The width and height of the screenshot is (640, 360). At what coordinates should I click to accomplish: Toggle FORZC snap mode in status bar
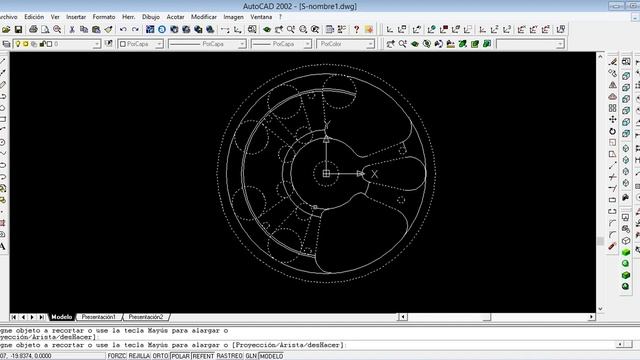tap(117, 356)
